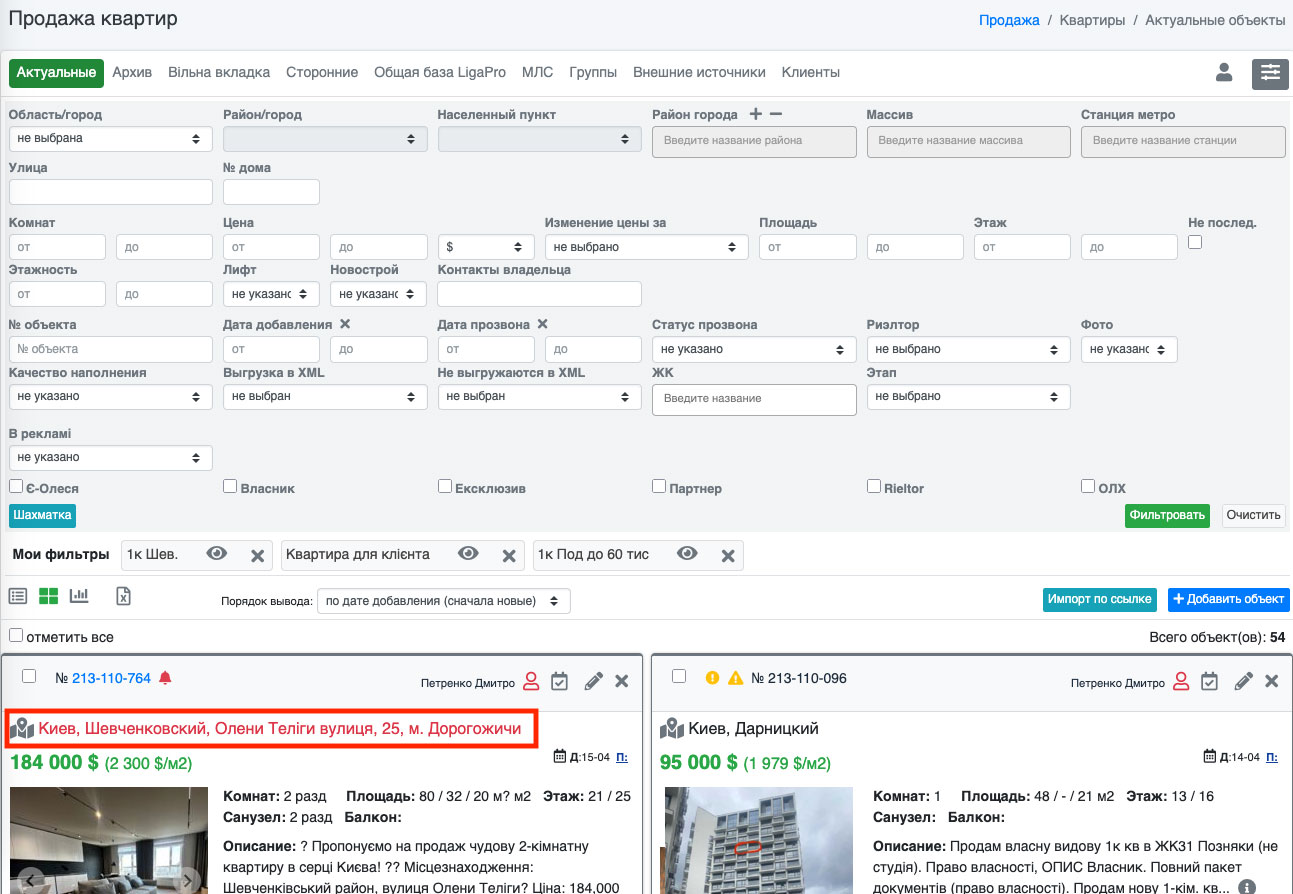This screenshot has width=1293, height=894.
Task: Check the "отметить все" checkbox
Action: tap(16, 635)
